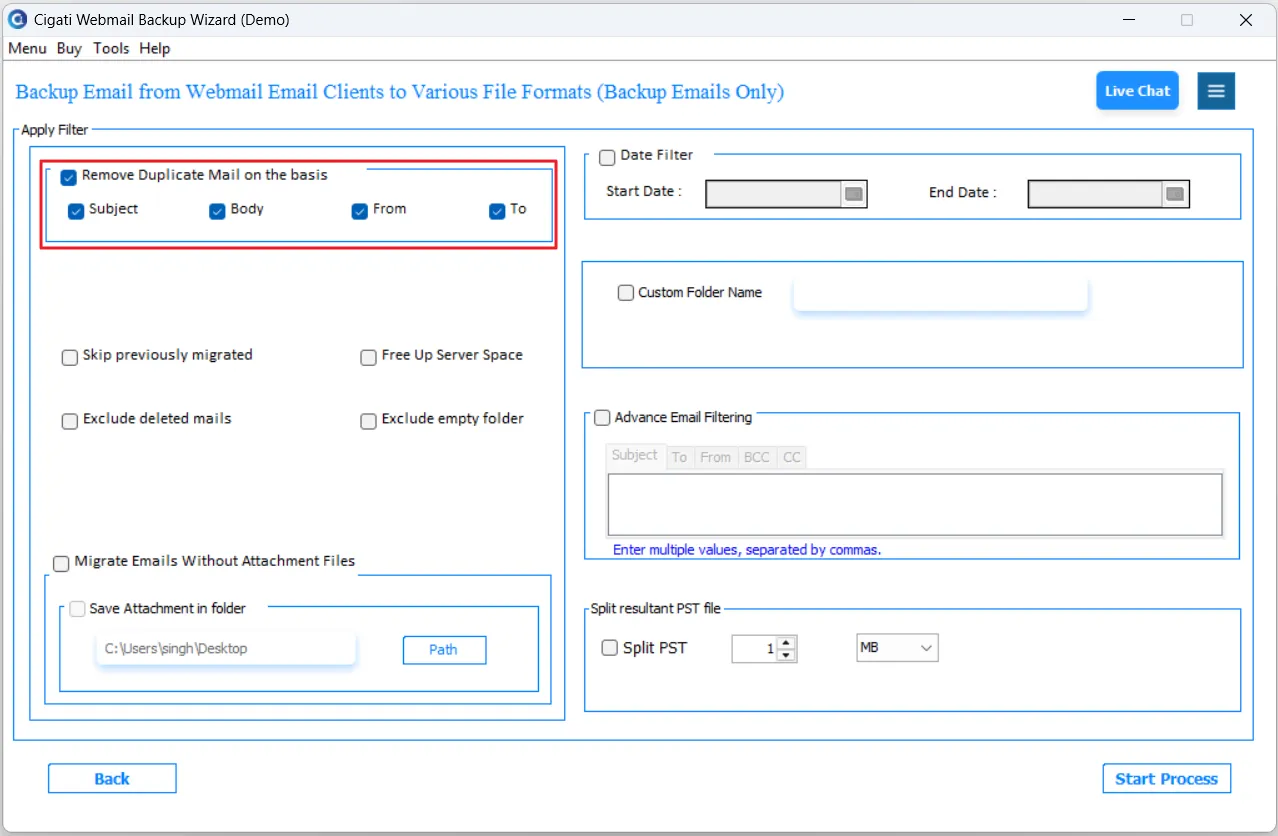This screenshot has height=836, width=1278.
Task: Turn on Advance Email Filtering
Action: (x=602, y=418)
